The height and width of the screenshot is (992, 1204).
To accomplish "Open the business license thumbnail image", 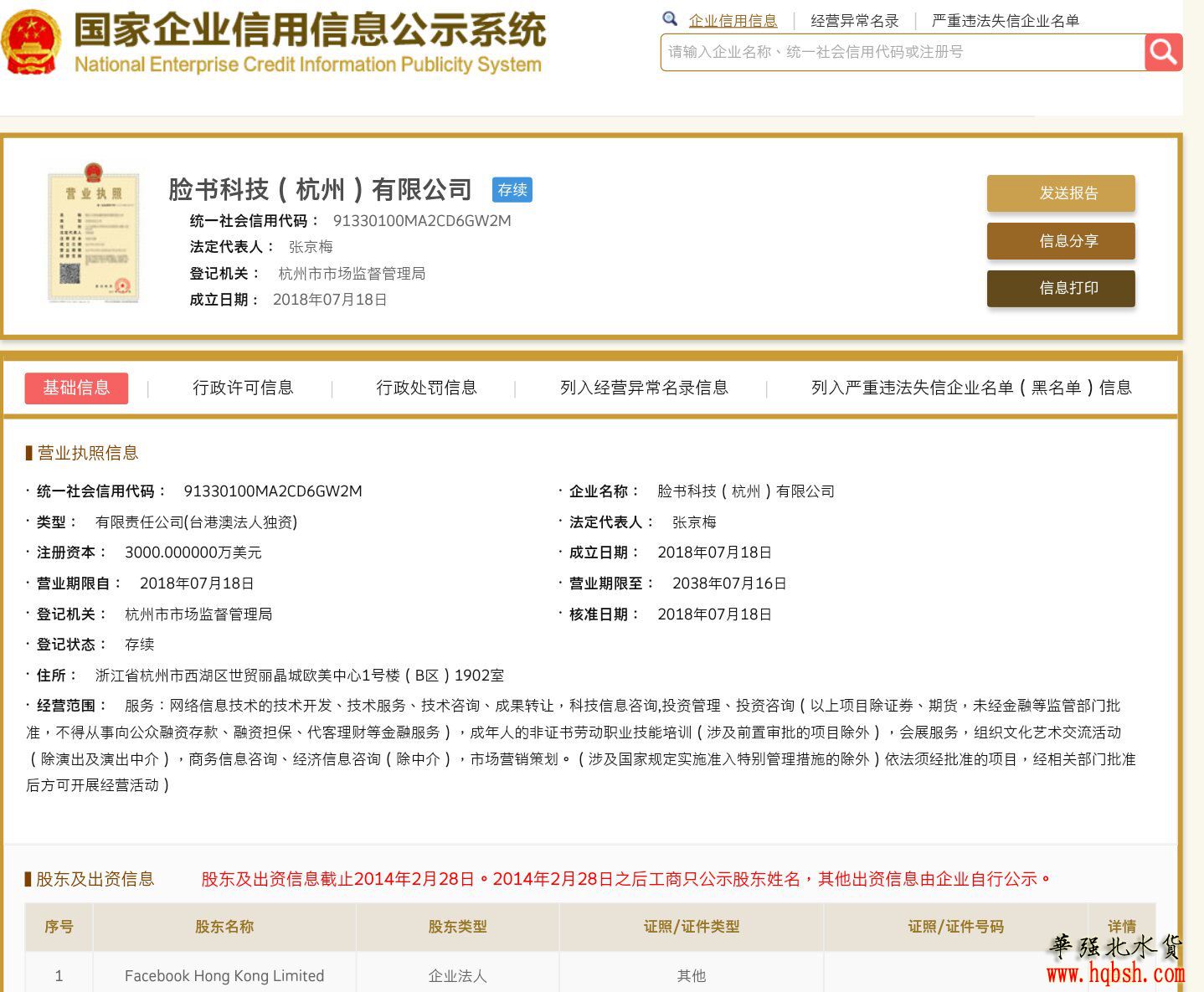I will pos(93,233).
